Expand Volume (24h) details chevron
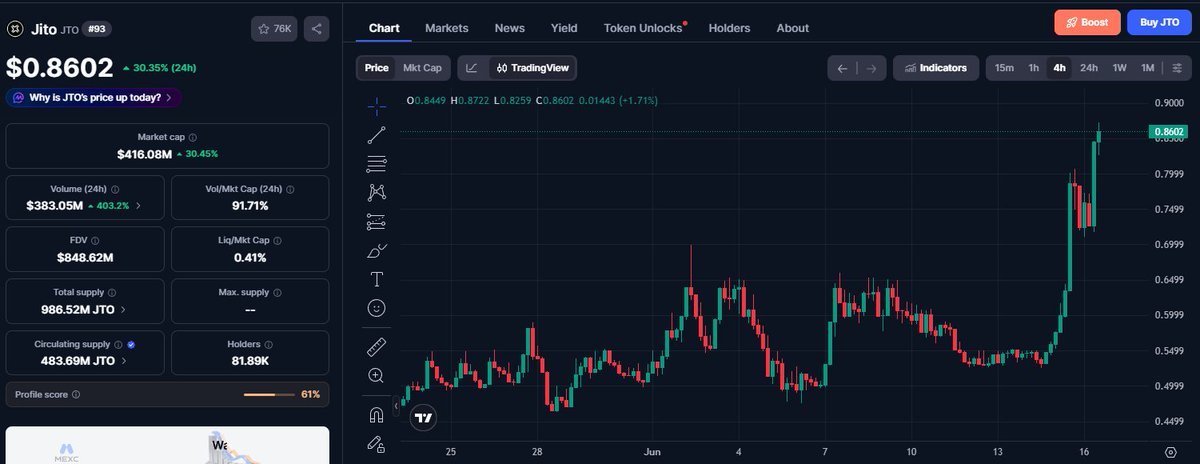This screenshot has height=464, width=1200. coord(138,206)
